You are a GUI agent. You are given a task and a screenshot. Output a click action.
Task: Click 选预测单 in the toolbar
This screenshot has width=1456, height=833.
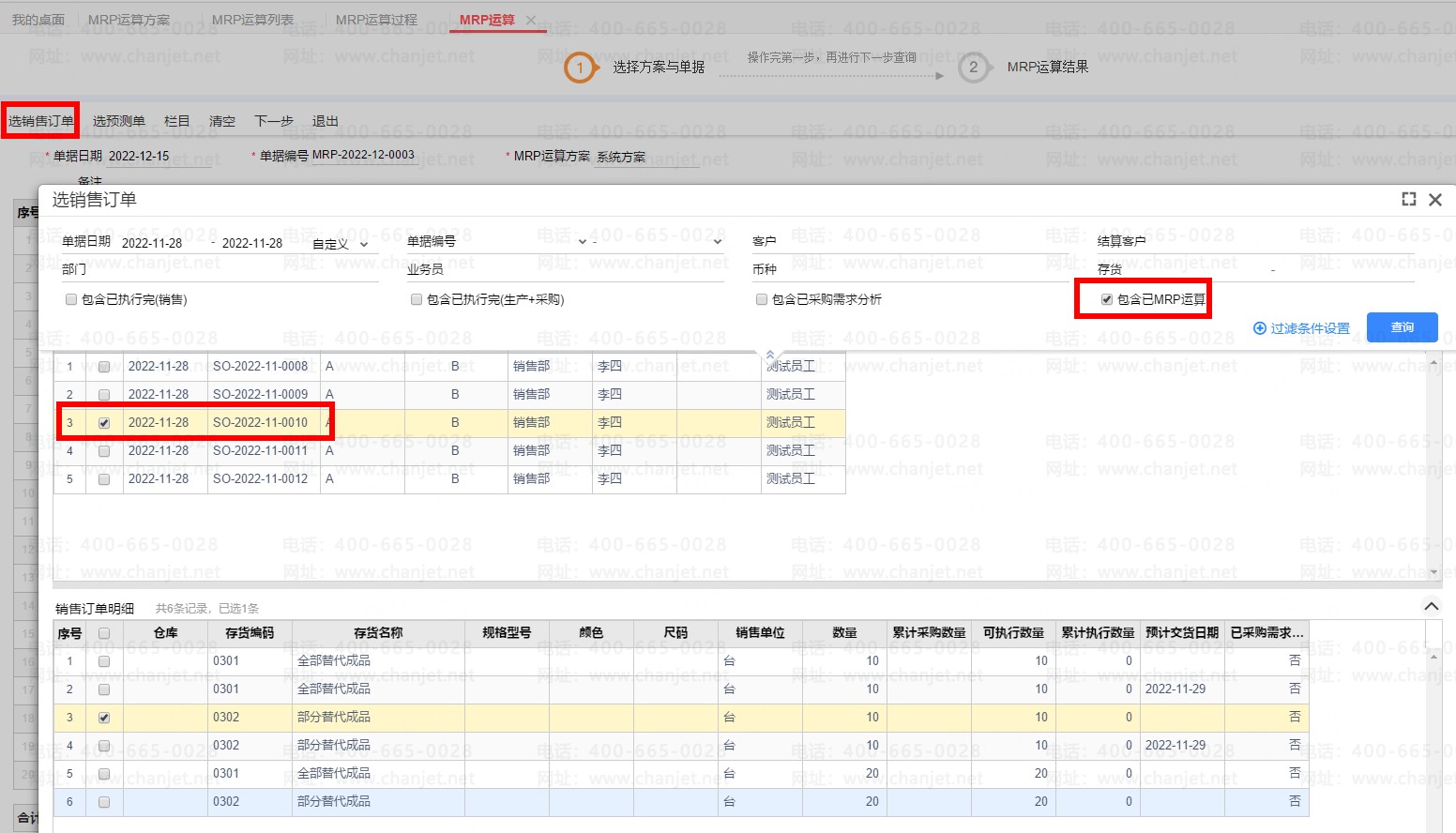tap(118, 121)
